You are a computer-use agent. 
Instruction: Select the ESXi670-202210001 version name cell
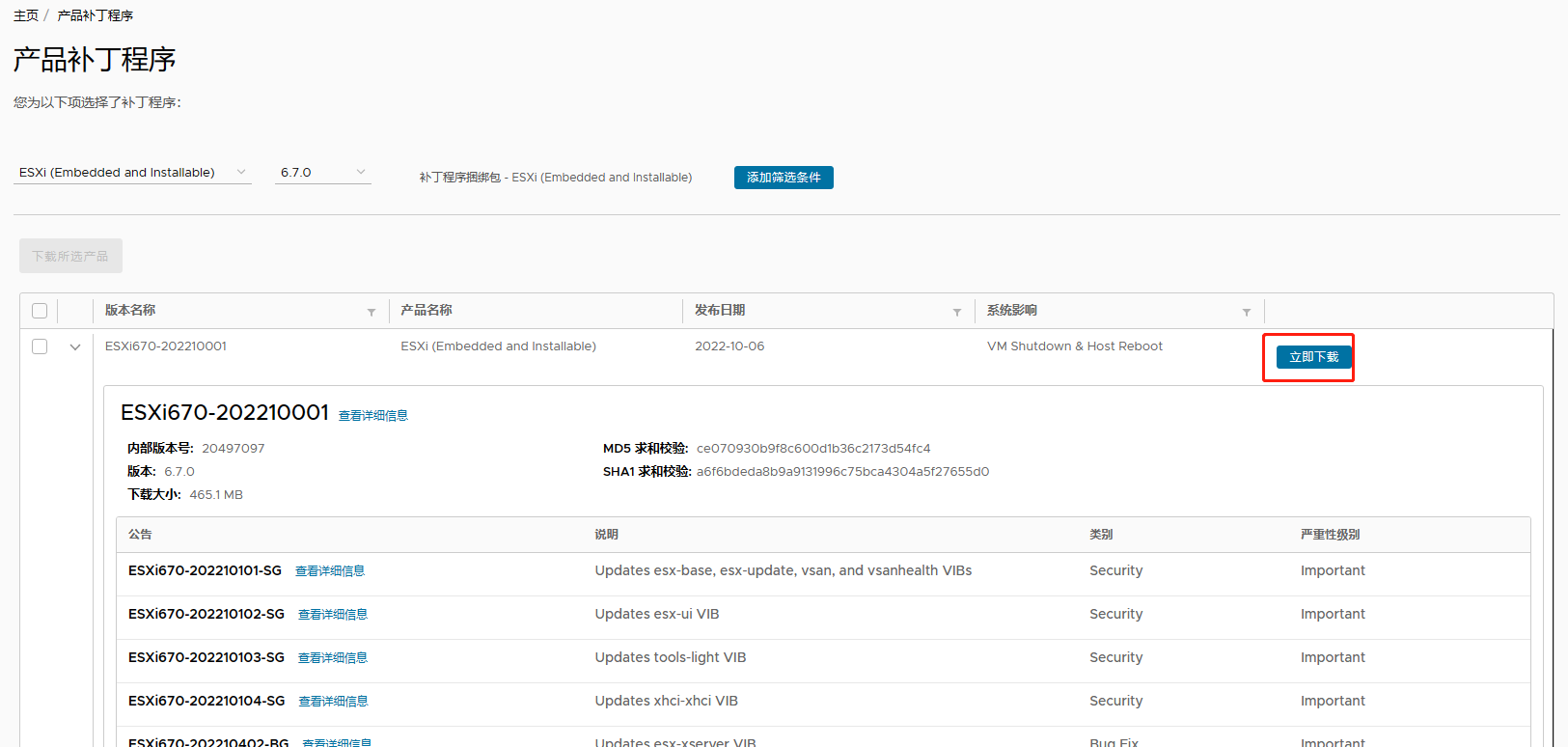166,346
